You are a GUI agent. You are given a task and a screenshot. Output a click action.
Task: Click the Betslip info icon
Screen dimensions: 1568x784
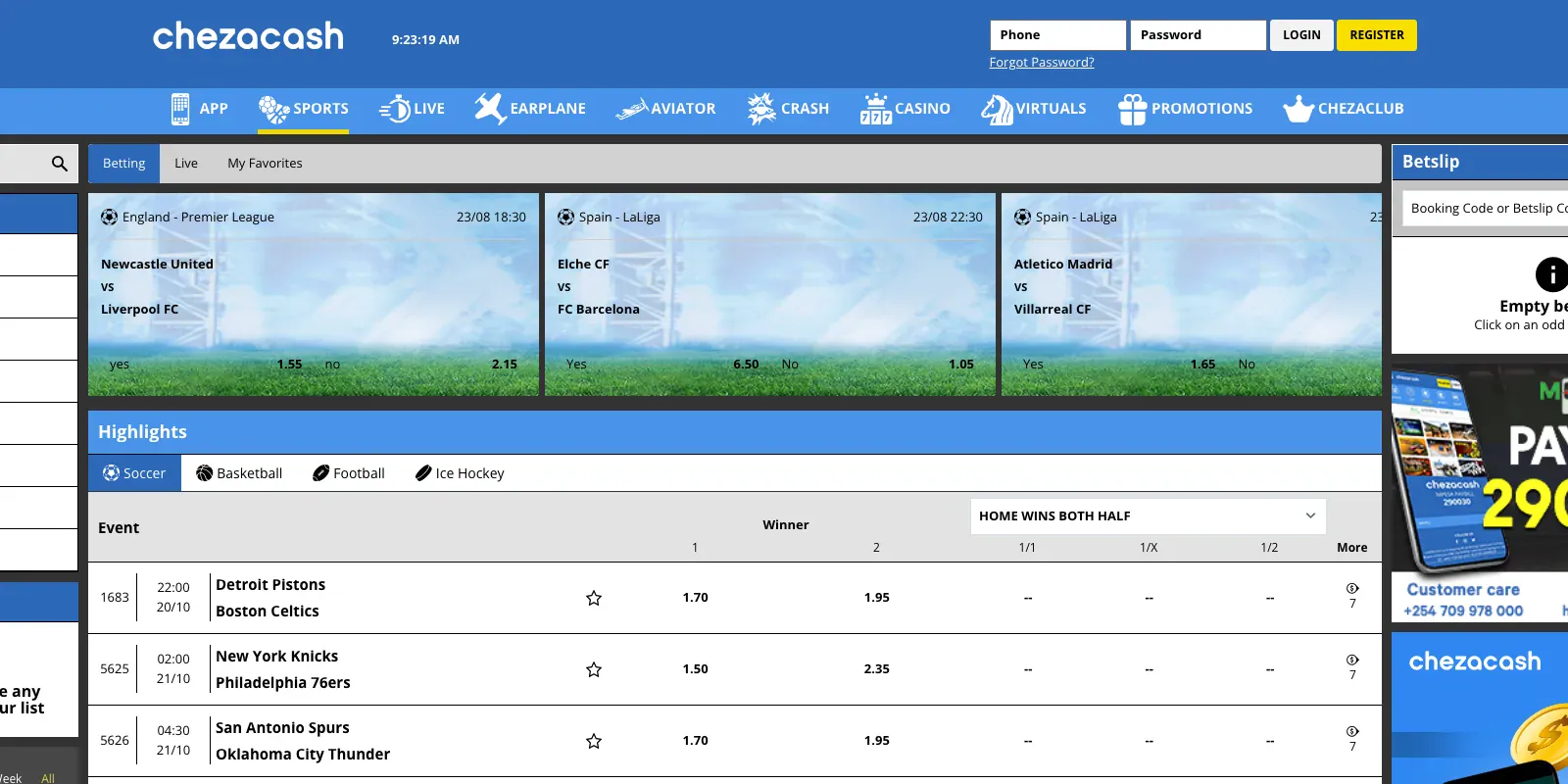[1551, 274]
